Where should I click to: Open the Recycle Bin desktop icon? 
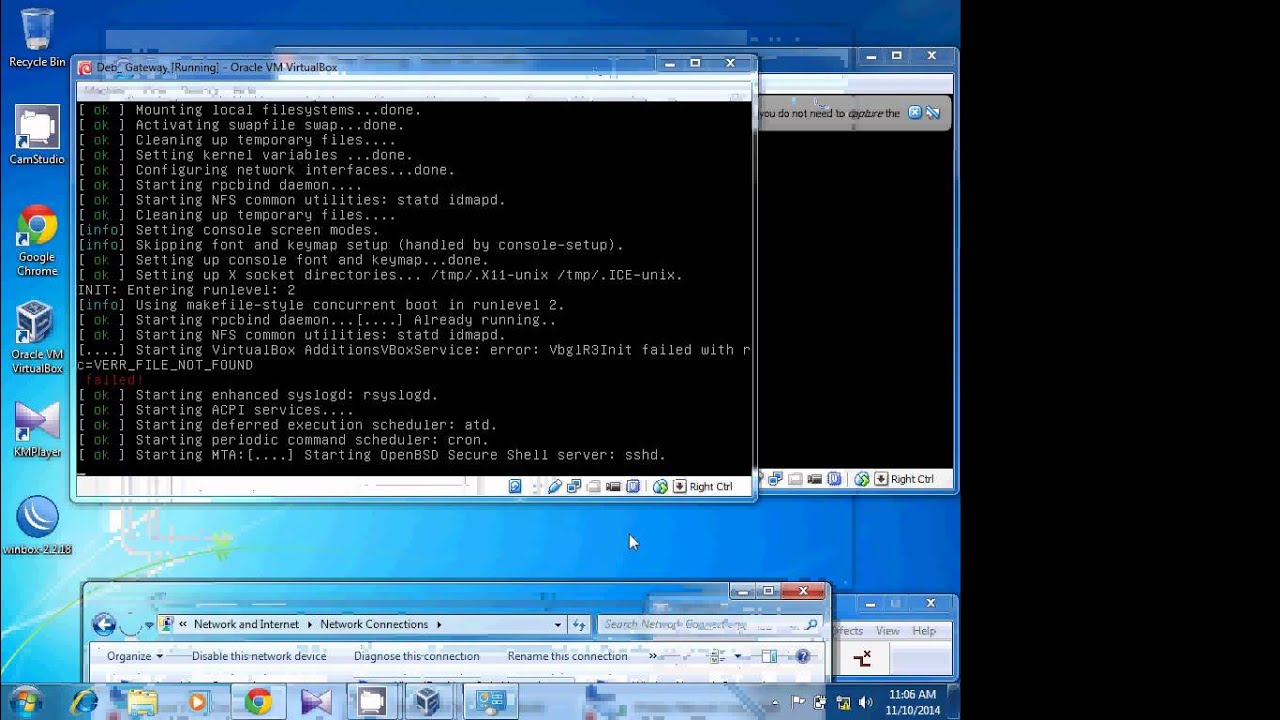click(37, 38)
